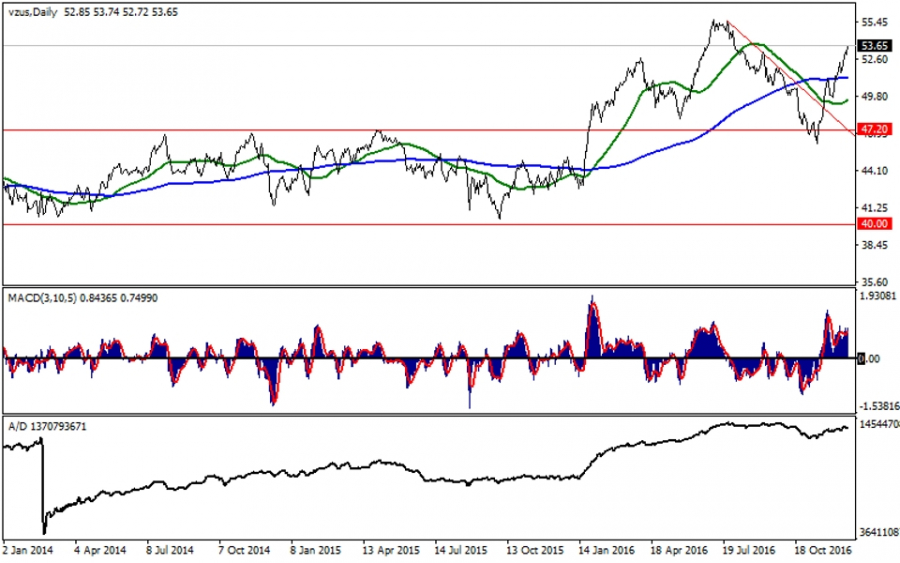Select the 14 Jul 2015 date marker
Screen dimensions: 900x563
(461, 549)
